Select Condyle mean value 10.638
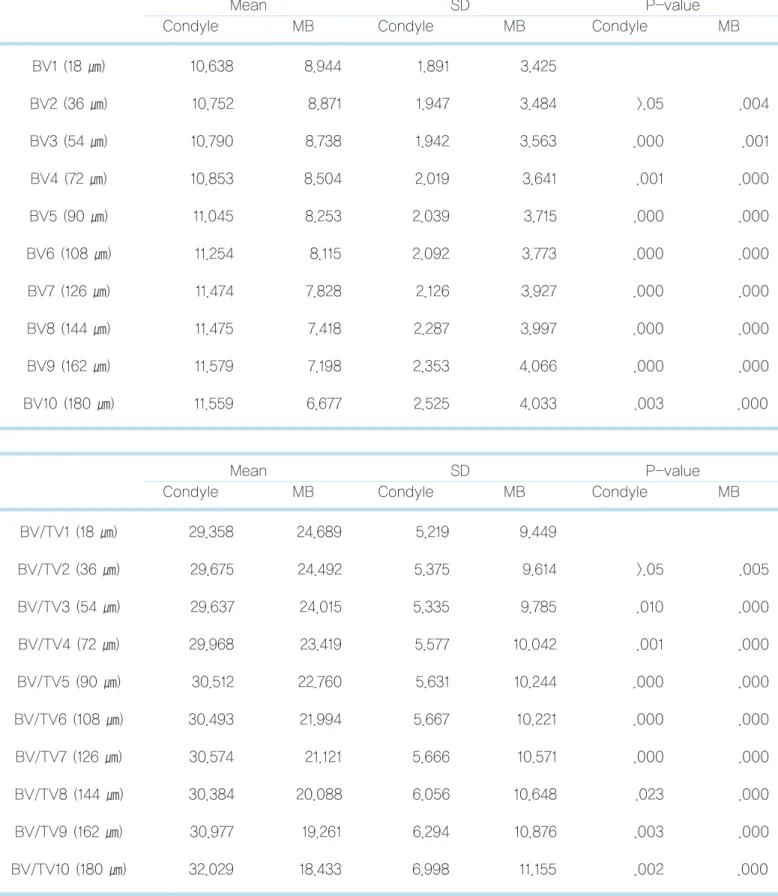The height and width of the screenshot is (896, 778). coord(211,66)
